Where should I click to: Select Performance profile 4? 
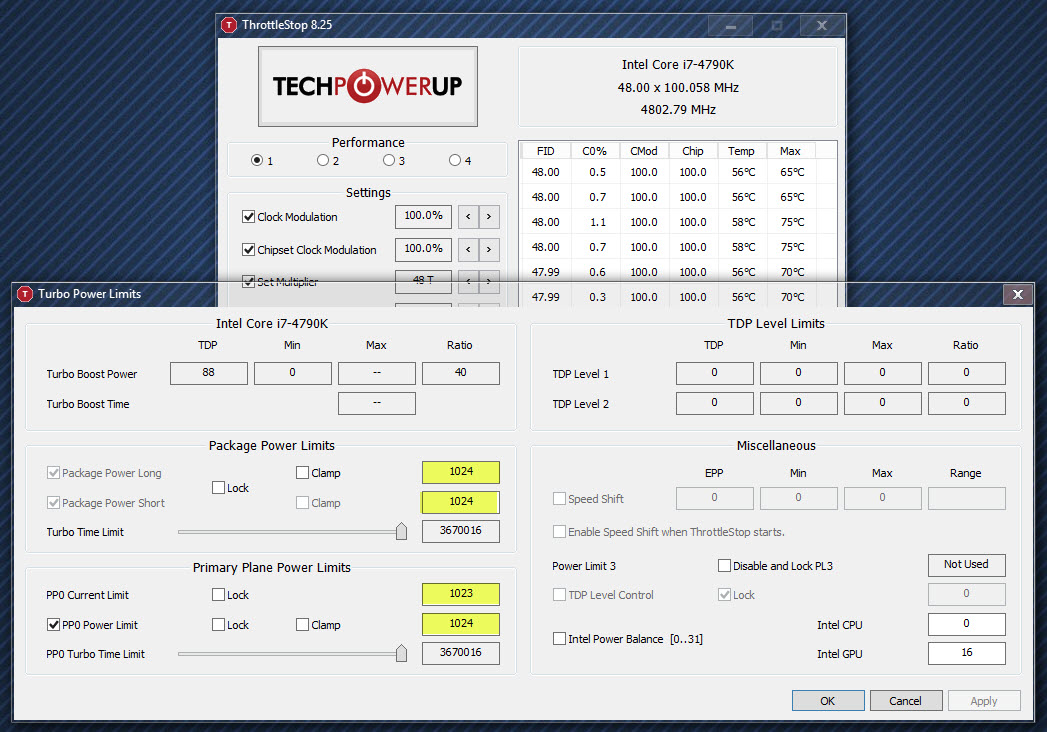tap(455, 160)
